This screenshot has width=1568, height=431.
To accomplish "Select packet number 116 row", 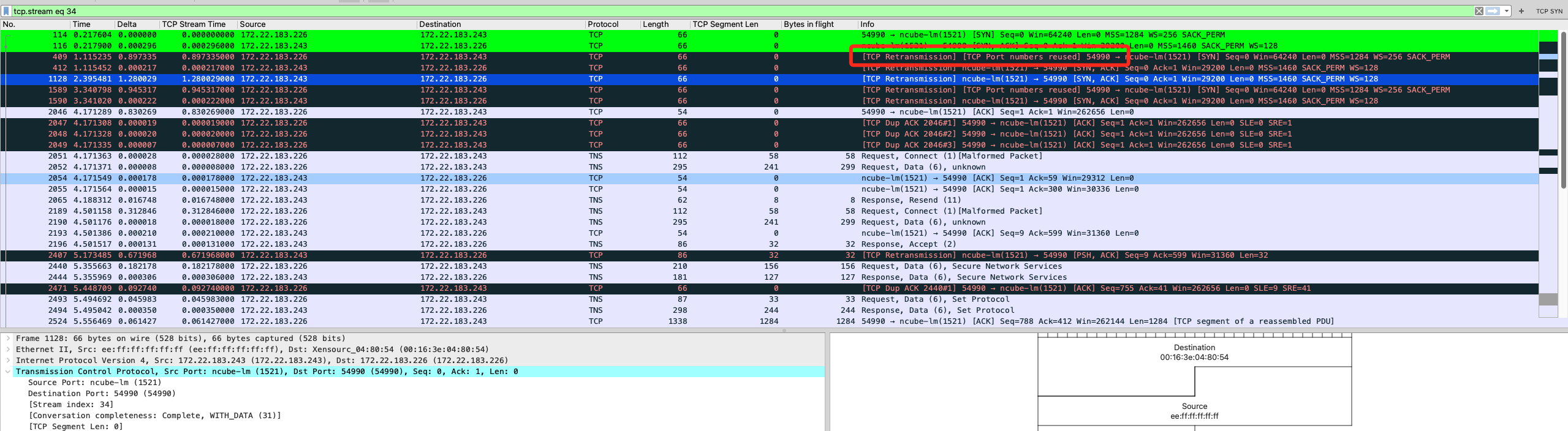I will tap(769, 46).
